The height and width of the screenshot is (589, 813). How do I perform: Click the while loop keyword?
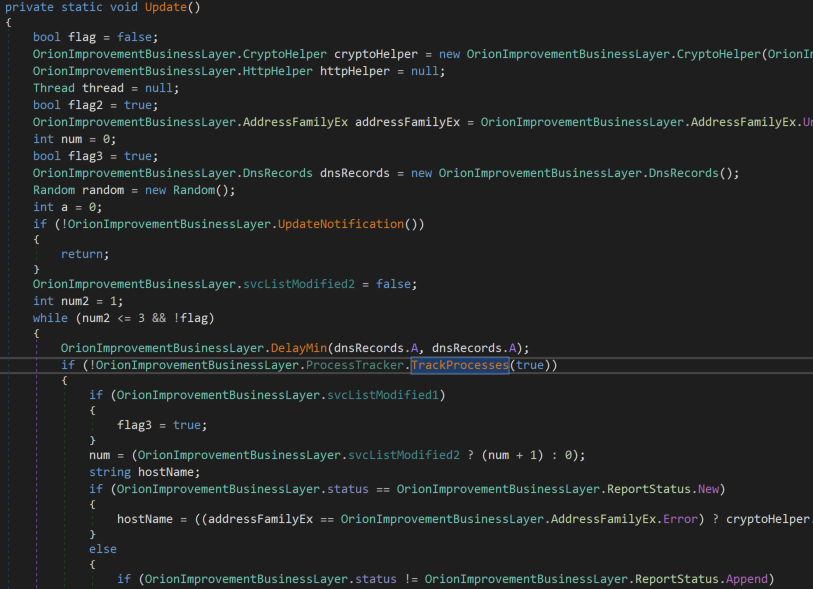click(50, 317)
